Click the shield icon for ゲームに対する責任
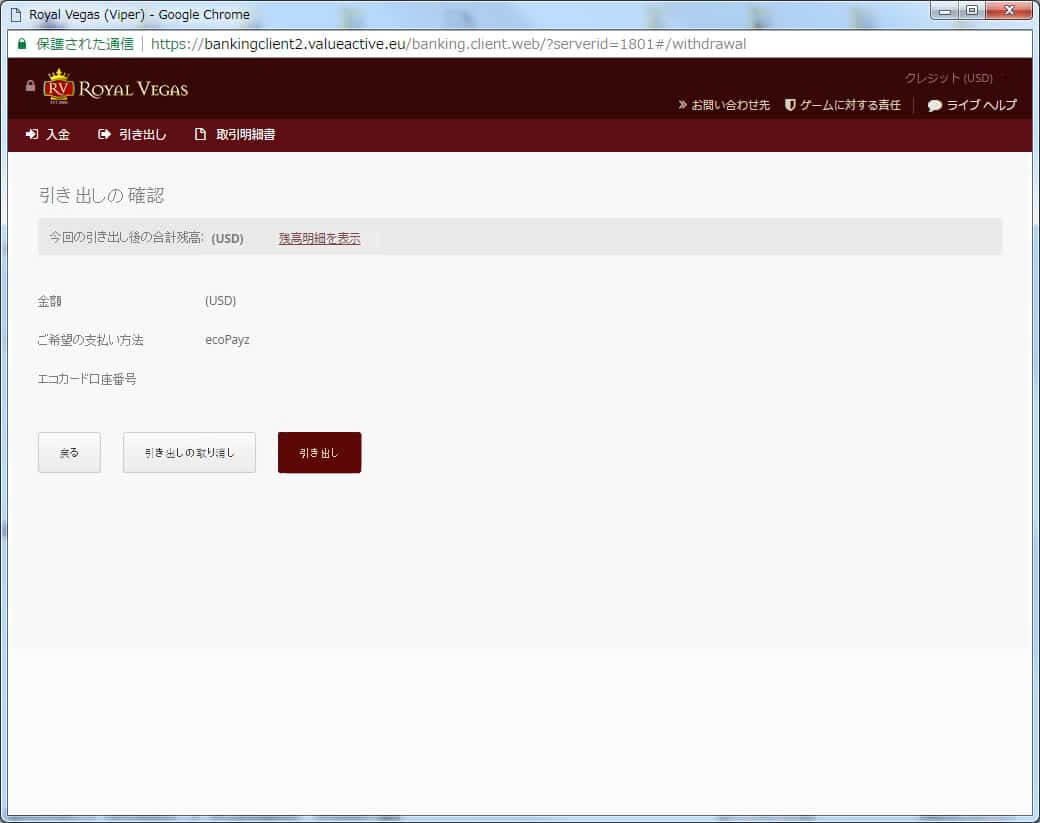This screenshot has width=1040, height=823. click(x=790, y=105)
